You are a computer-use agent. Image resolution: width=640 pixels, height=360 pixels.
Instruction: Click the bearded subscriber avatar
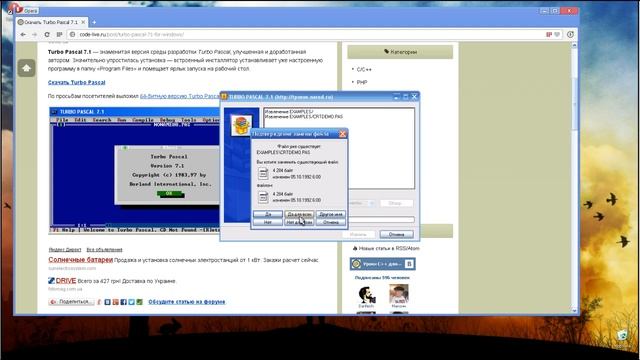pos(366,294)
